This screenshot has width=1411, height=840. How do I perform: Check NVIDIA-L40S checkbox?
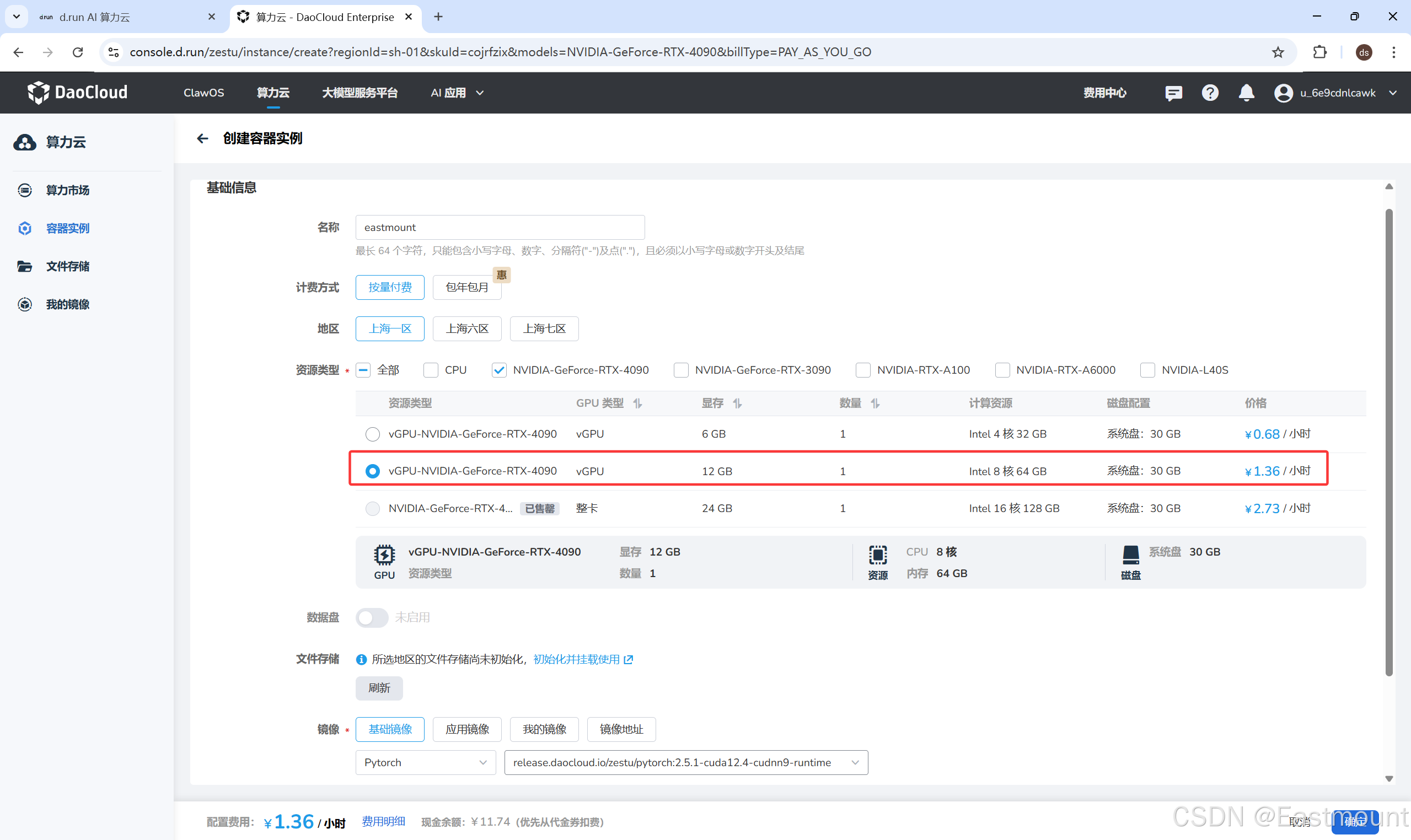(x=1147, y=370)
